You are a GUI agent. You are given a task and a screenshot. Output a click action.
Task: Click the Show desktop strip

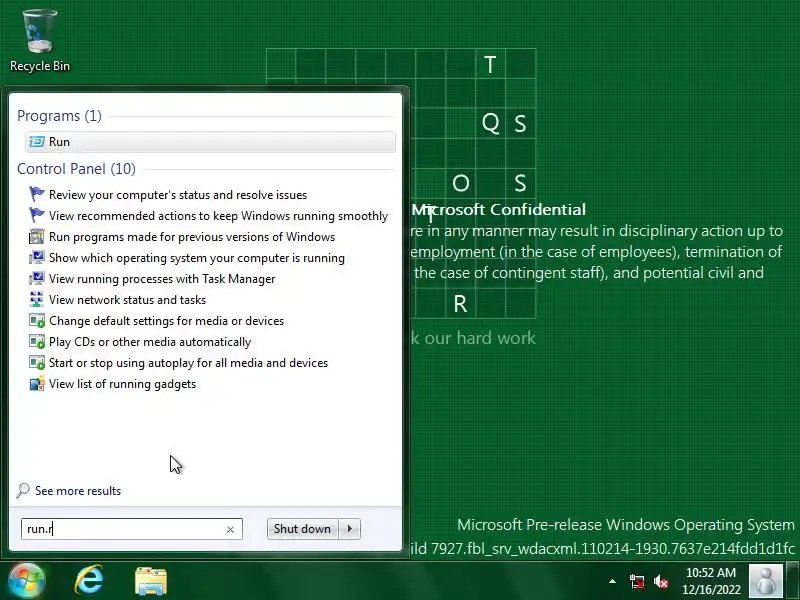point(792,581)
